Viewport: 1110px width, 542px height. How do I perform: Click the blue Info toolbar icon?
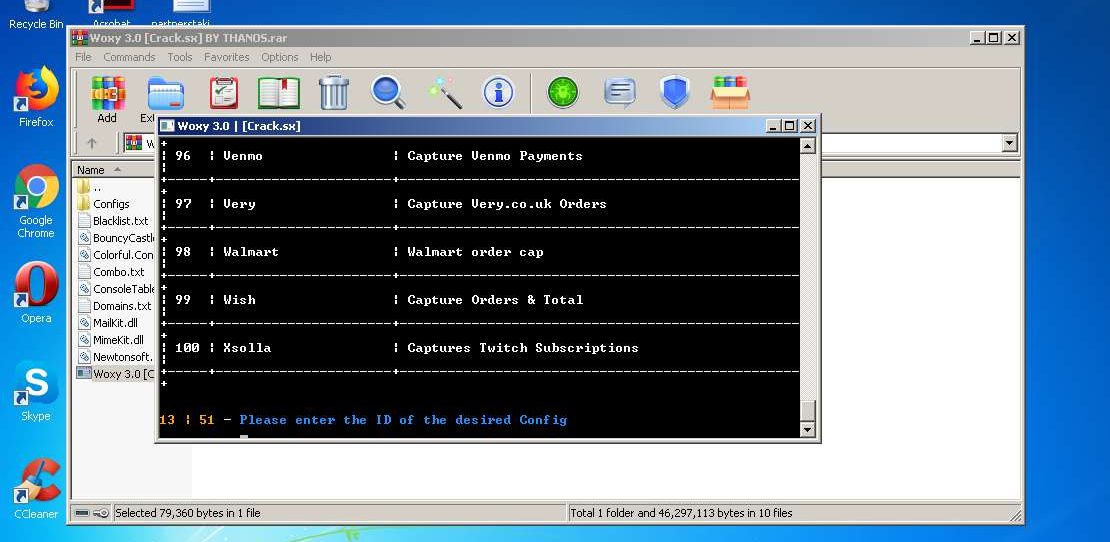pos(498,92)
